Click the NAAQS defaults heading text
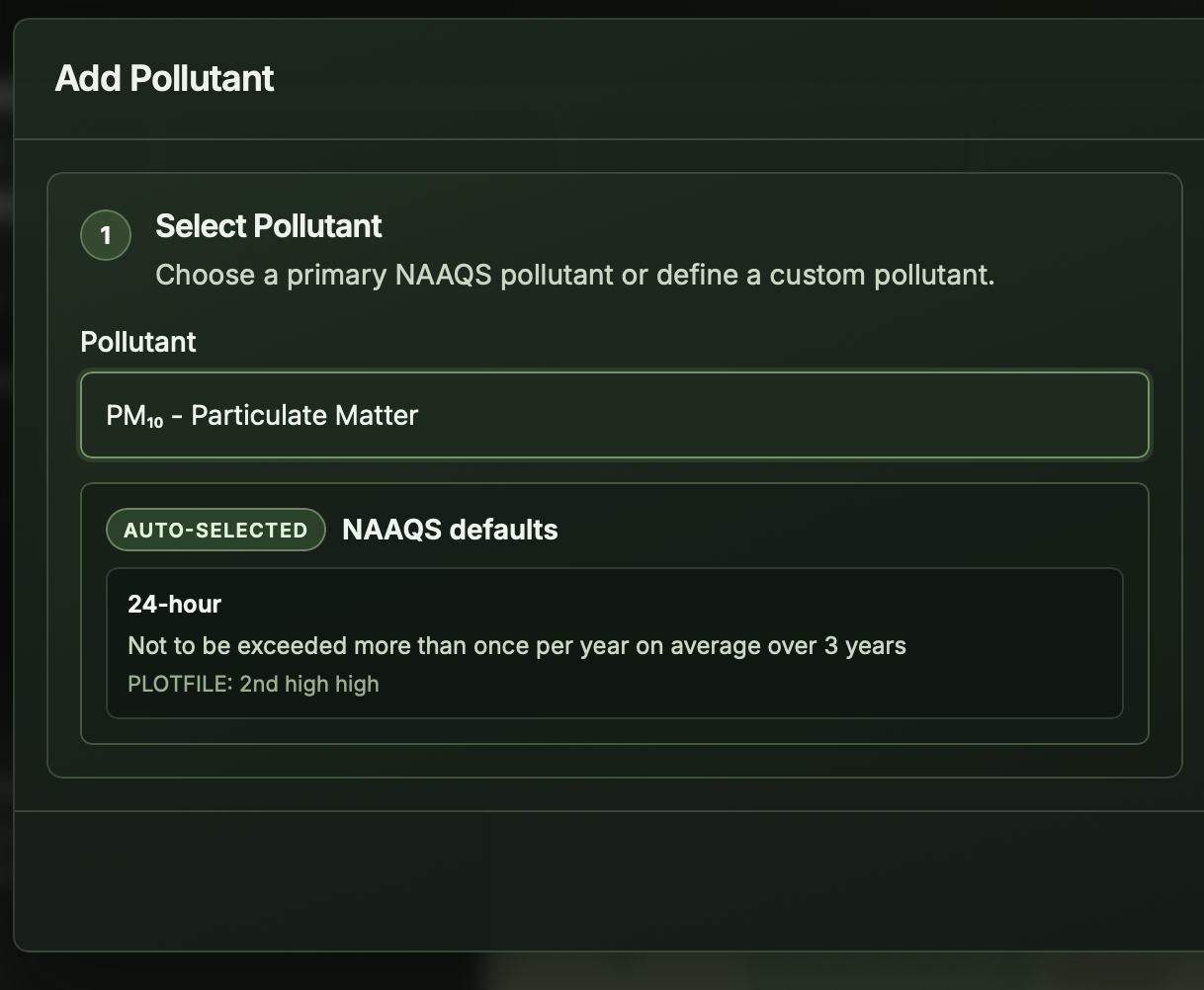Viewport: 1204px width, 990px height. coord(449,530)
